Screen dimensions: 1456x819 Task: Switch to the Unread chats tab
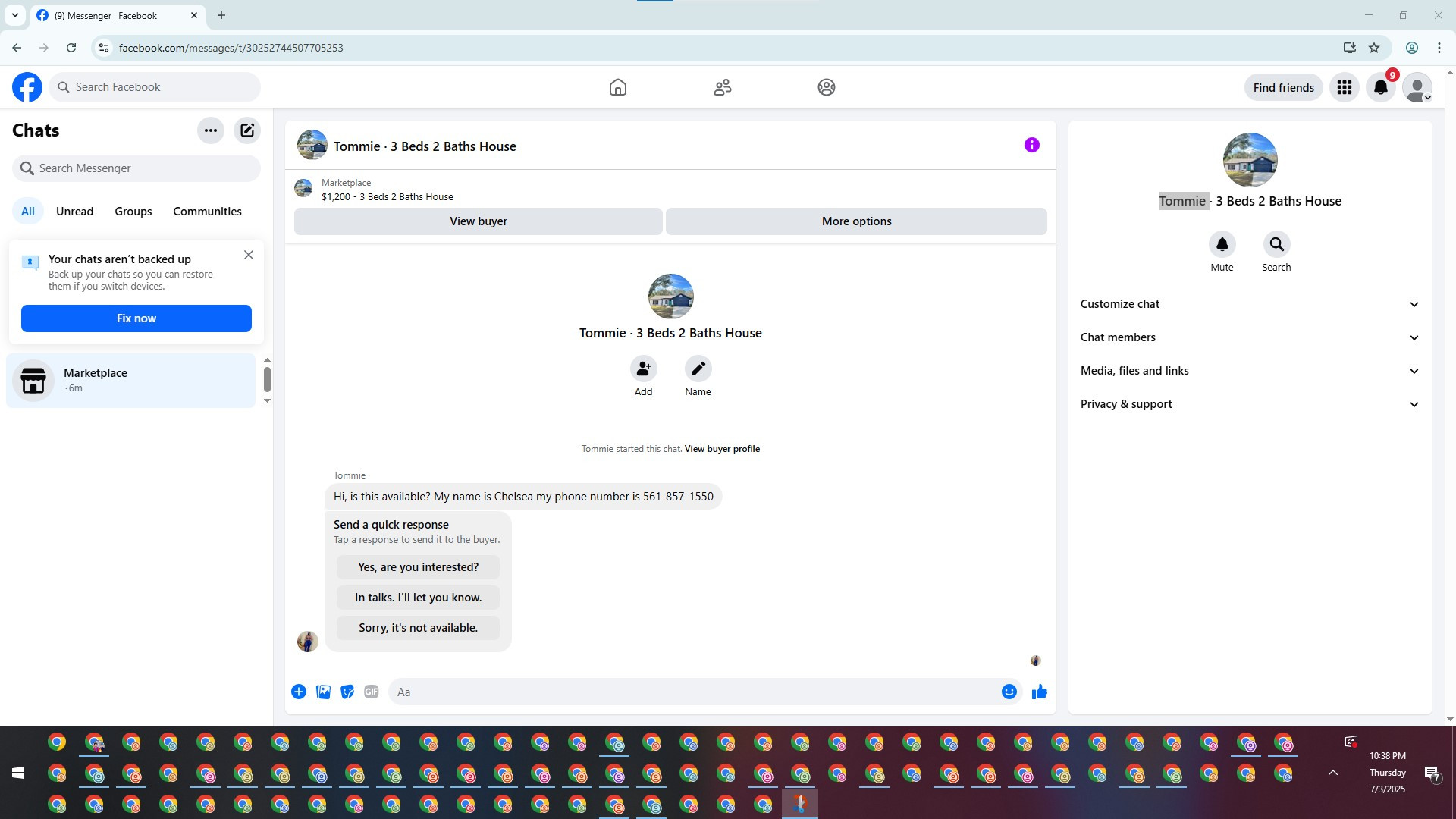74,212
